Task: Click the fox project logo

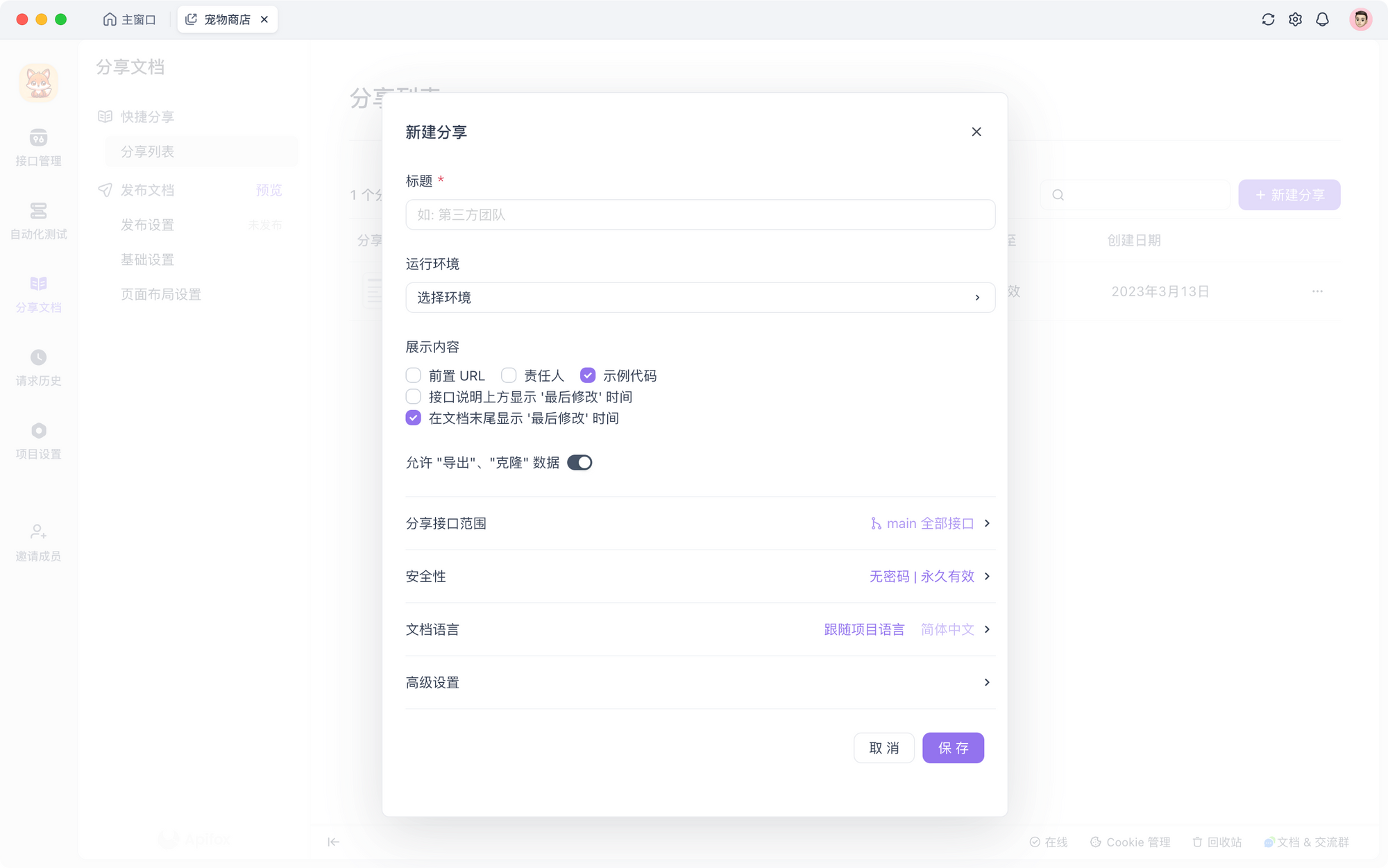Action: pos(38,83)
